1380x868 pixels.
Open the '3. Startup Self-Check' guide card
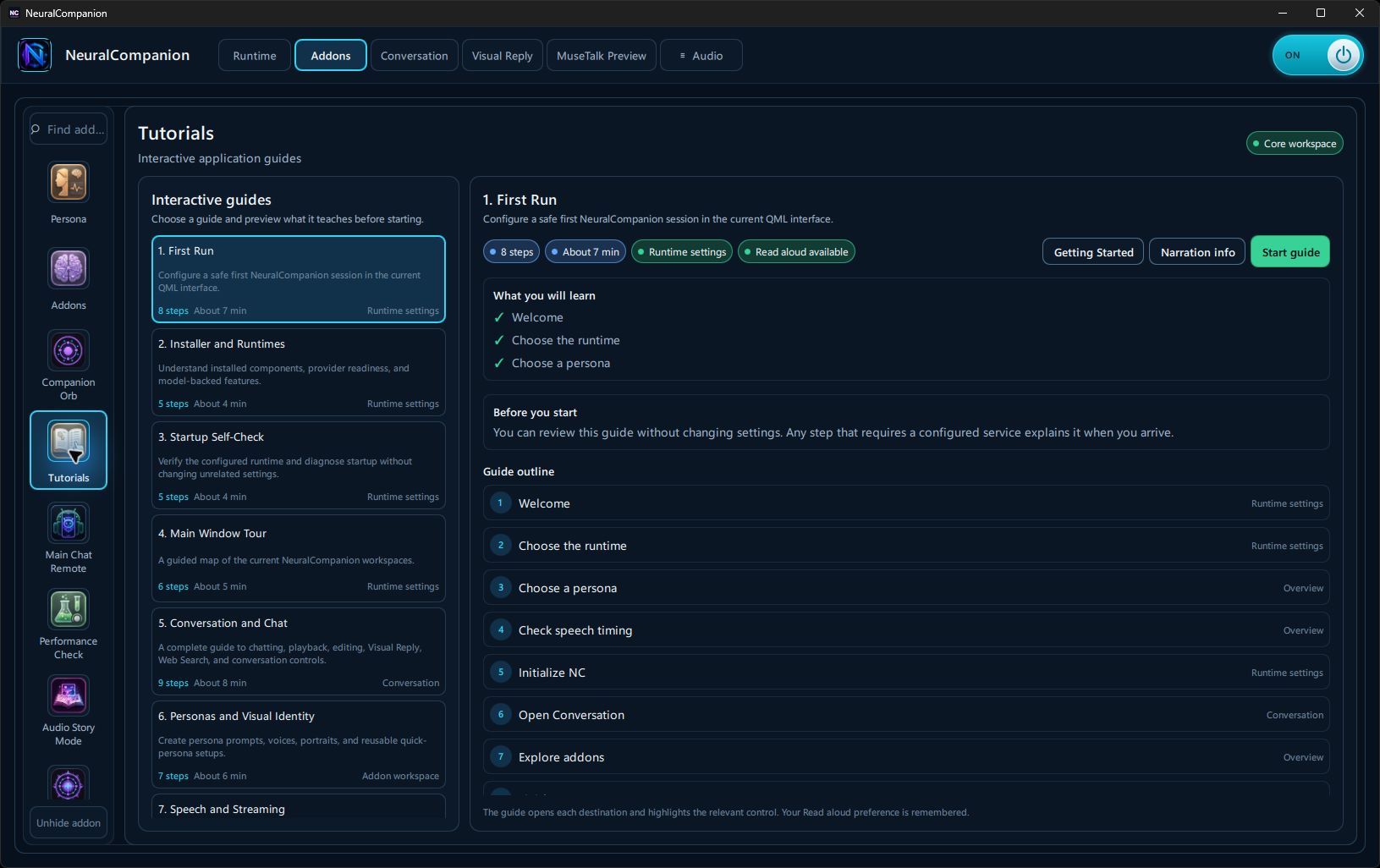point(299,465)
